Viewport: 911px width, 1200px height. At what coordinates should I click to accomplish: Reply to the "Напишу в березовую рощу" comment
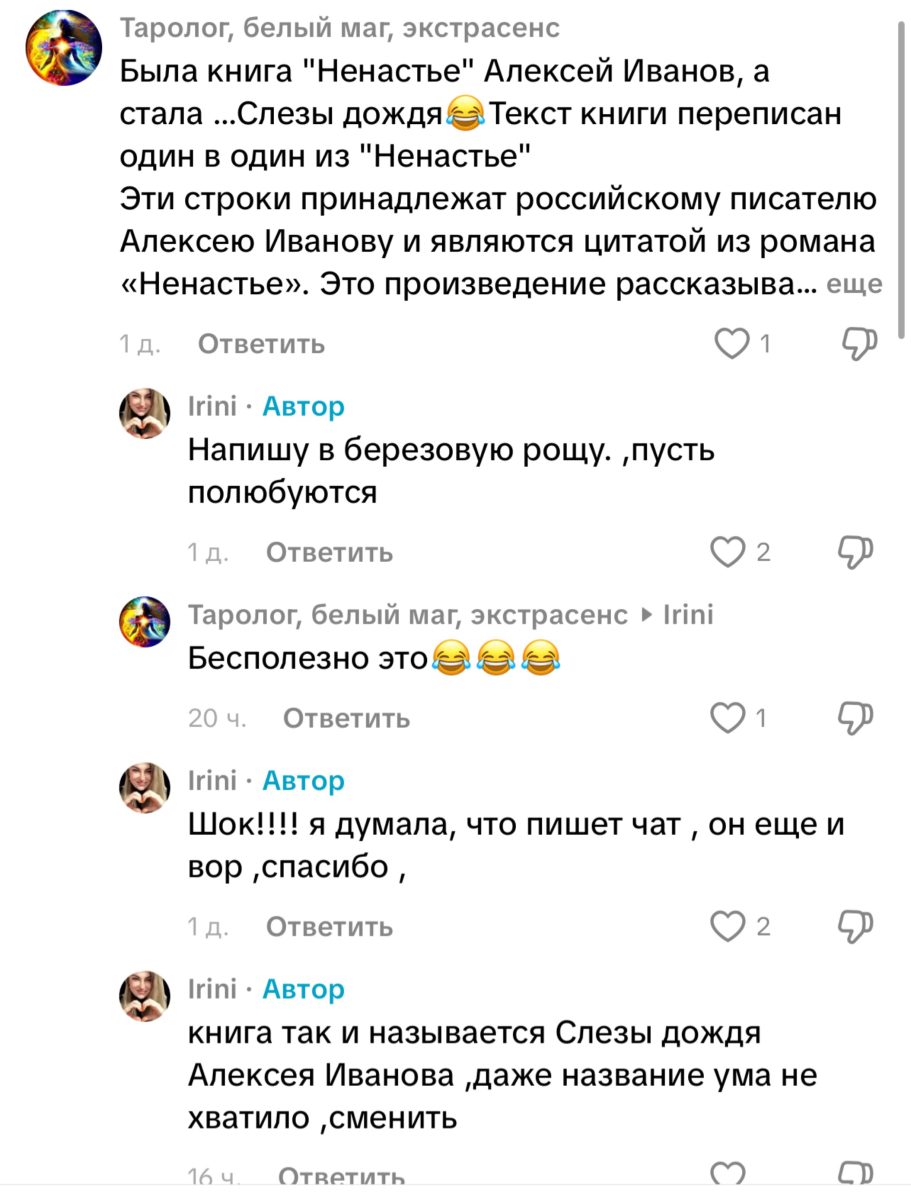tap(329, 553)
